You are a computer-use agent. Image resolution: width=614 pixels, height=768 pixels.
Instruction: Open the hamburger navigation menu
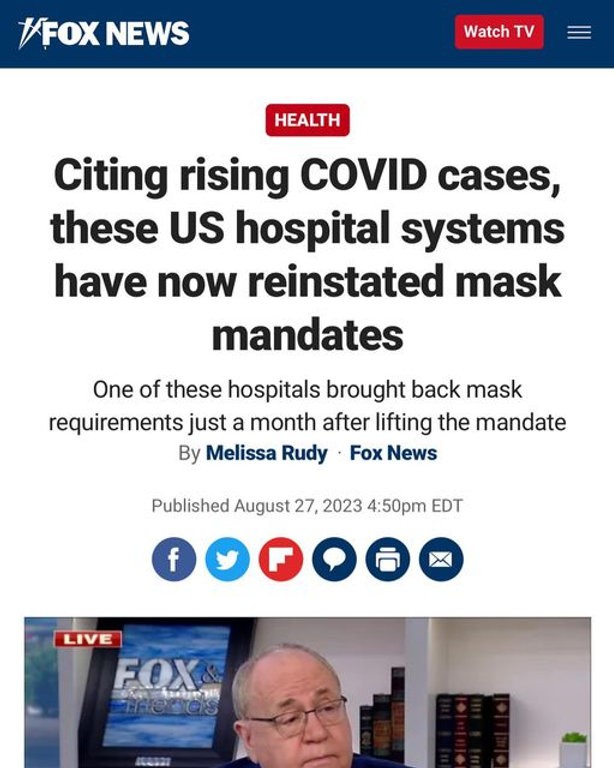click(x=579, y=32)
